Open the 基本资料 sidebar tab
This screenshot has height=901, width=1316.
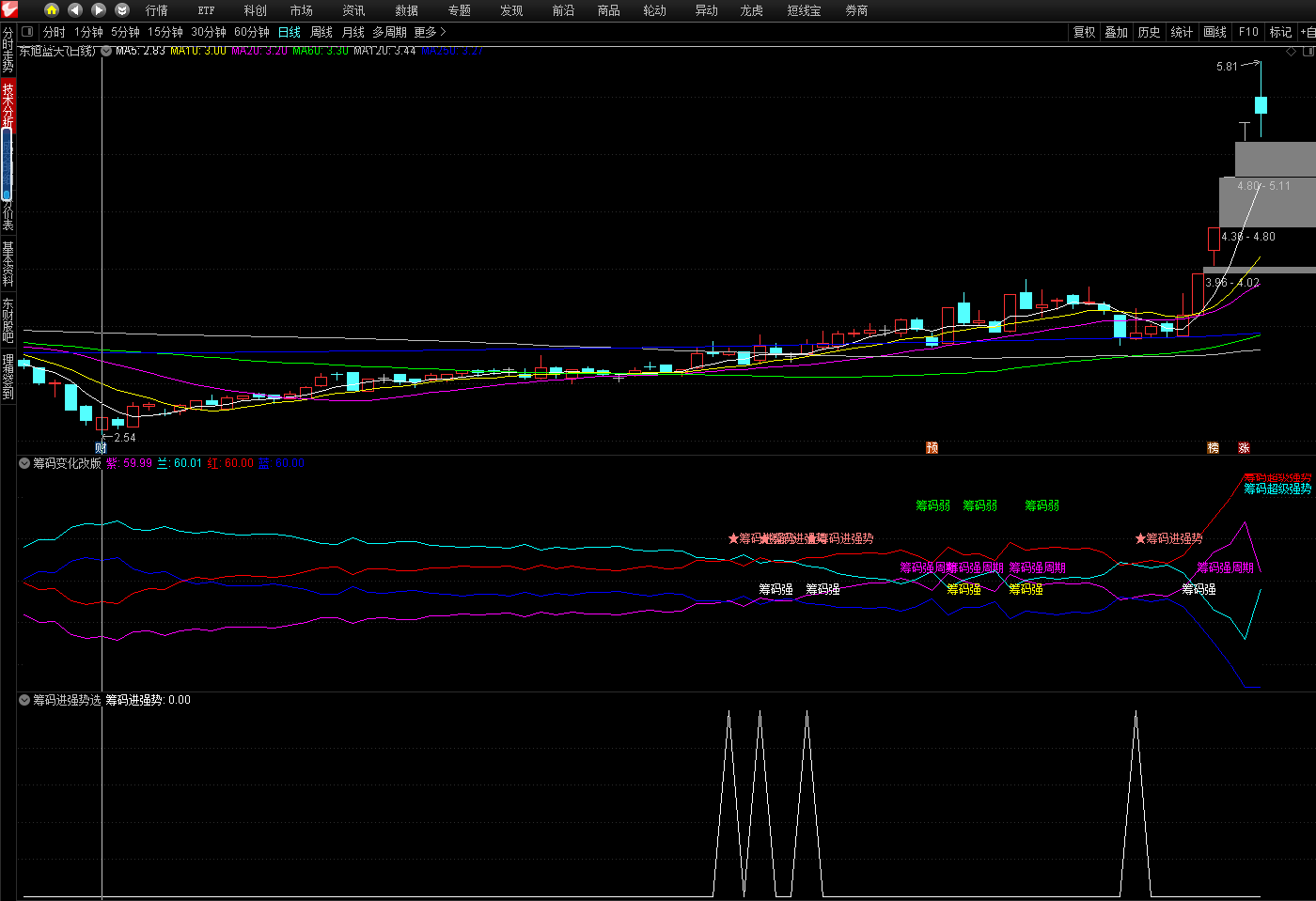pos(8,264)
